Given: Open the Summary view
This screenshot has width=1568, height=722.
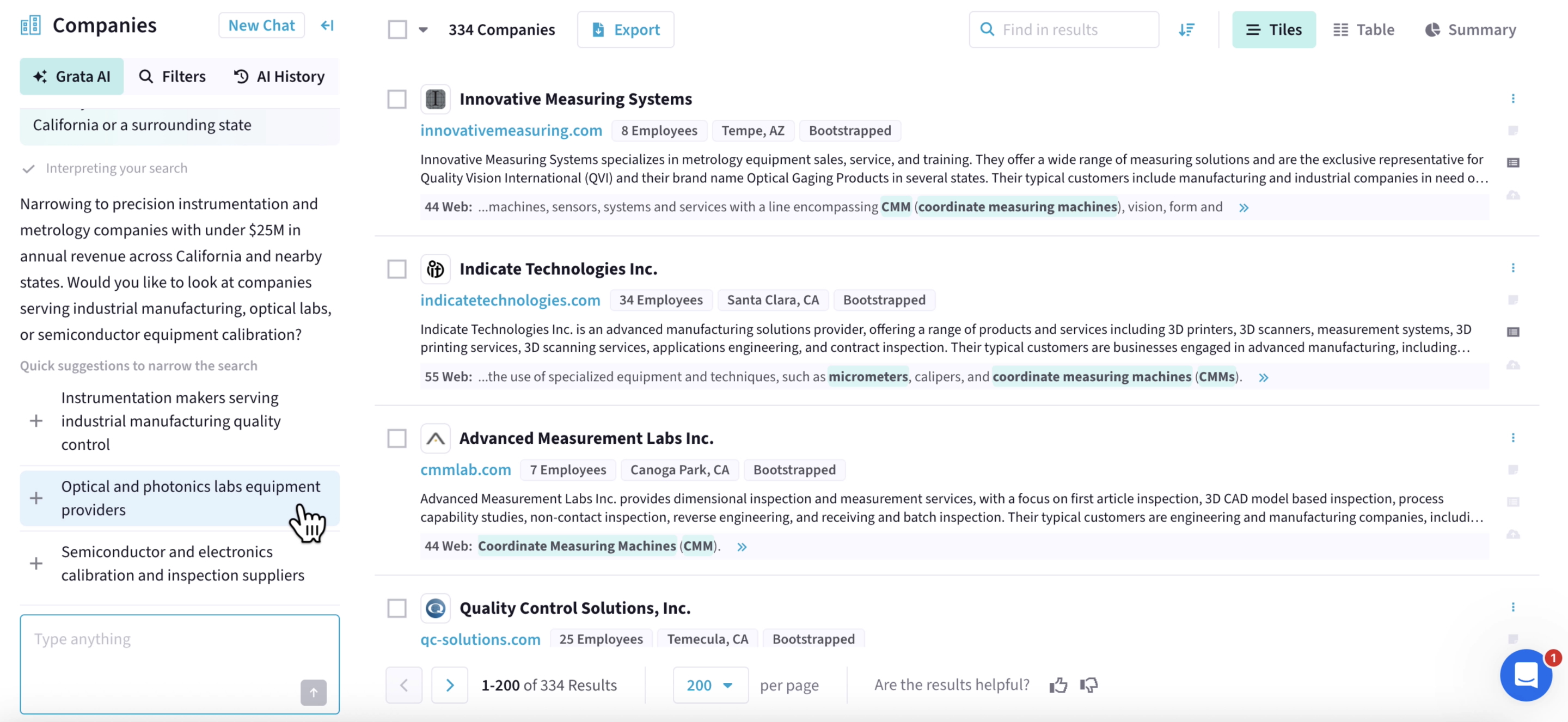Looking at the screenshot, I should [x=1470, y=29].
